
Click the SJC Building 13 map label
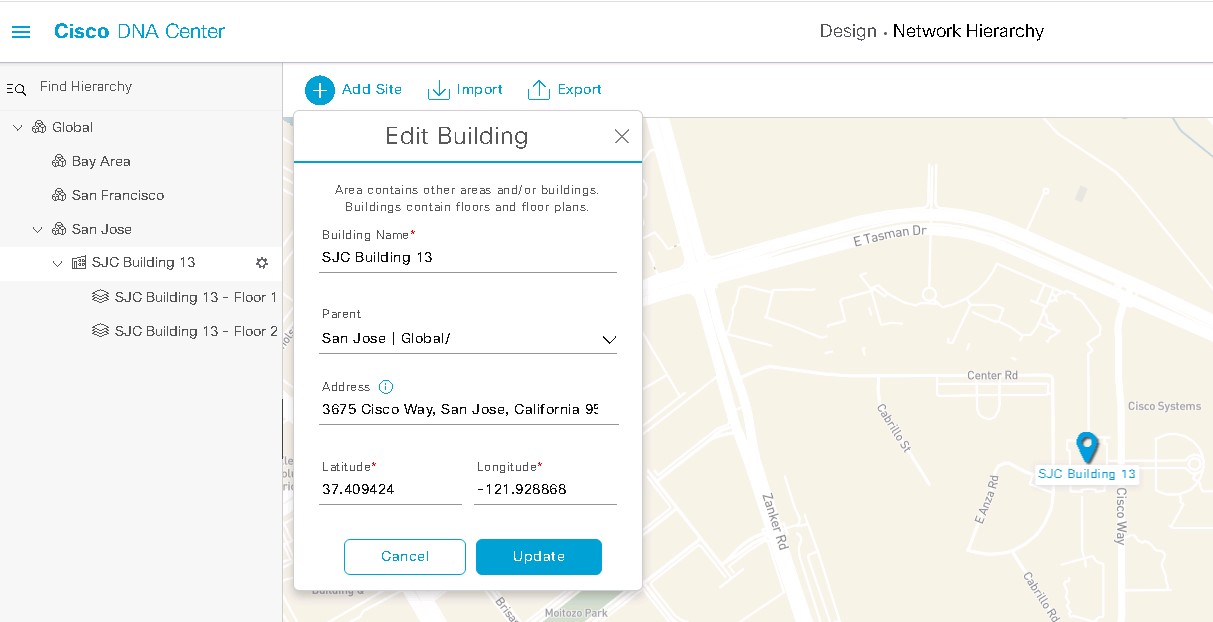point(1087,474)
